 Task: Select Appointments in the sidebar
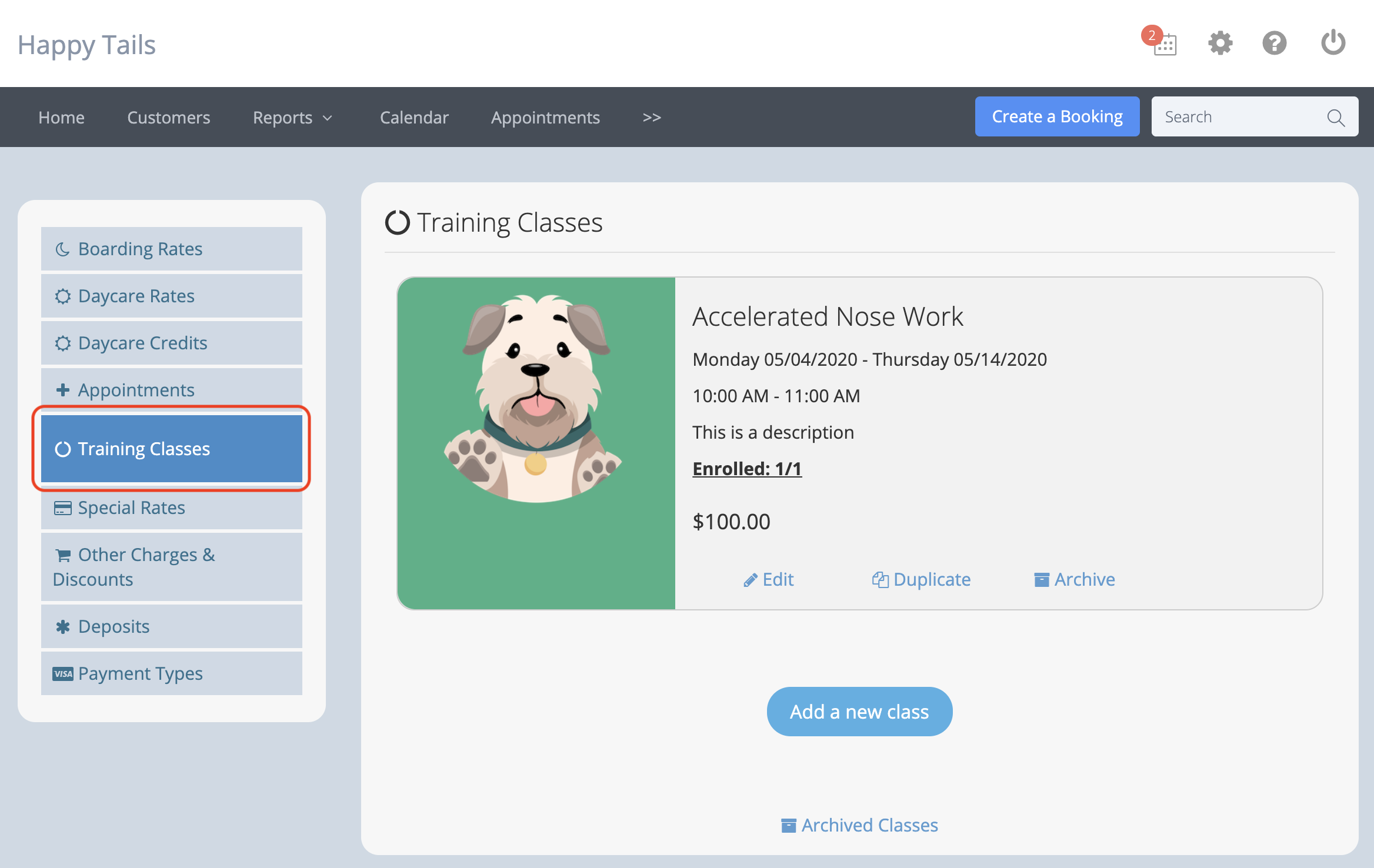pyautogui.click(x=172, y=389)
